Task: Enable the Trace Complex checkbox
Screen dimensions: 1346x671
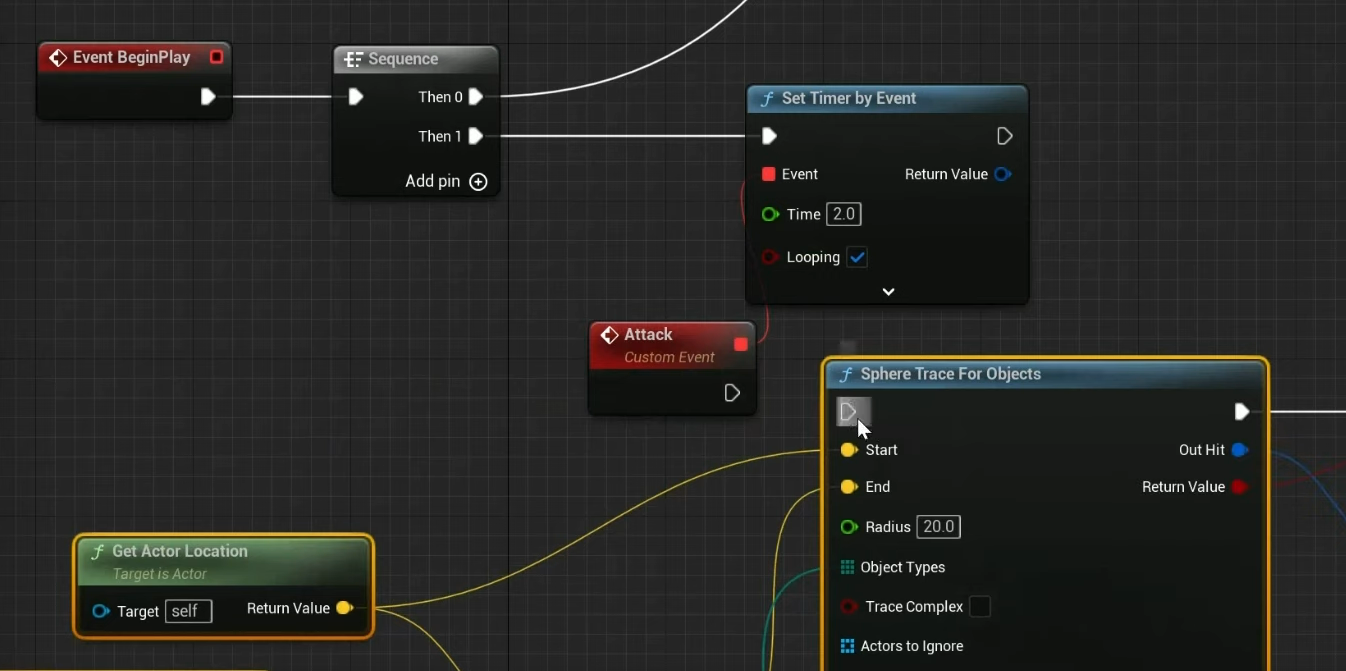Action: tap(980, 607)
